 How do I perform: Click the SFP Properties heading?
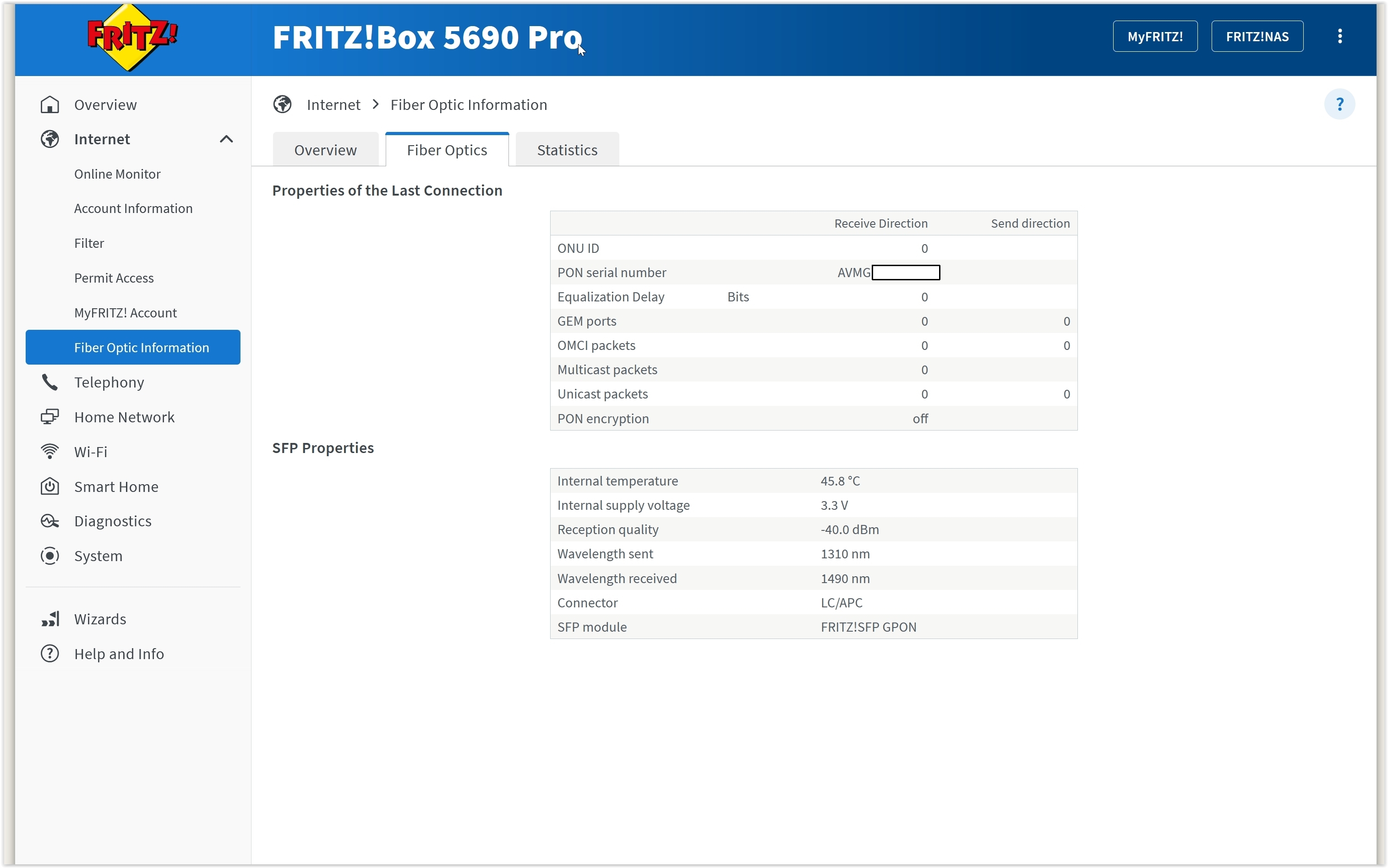[323, 448]
